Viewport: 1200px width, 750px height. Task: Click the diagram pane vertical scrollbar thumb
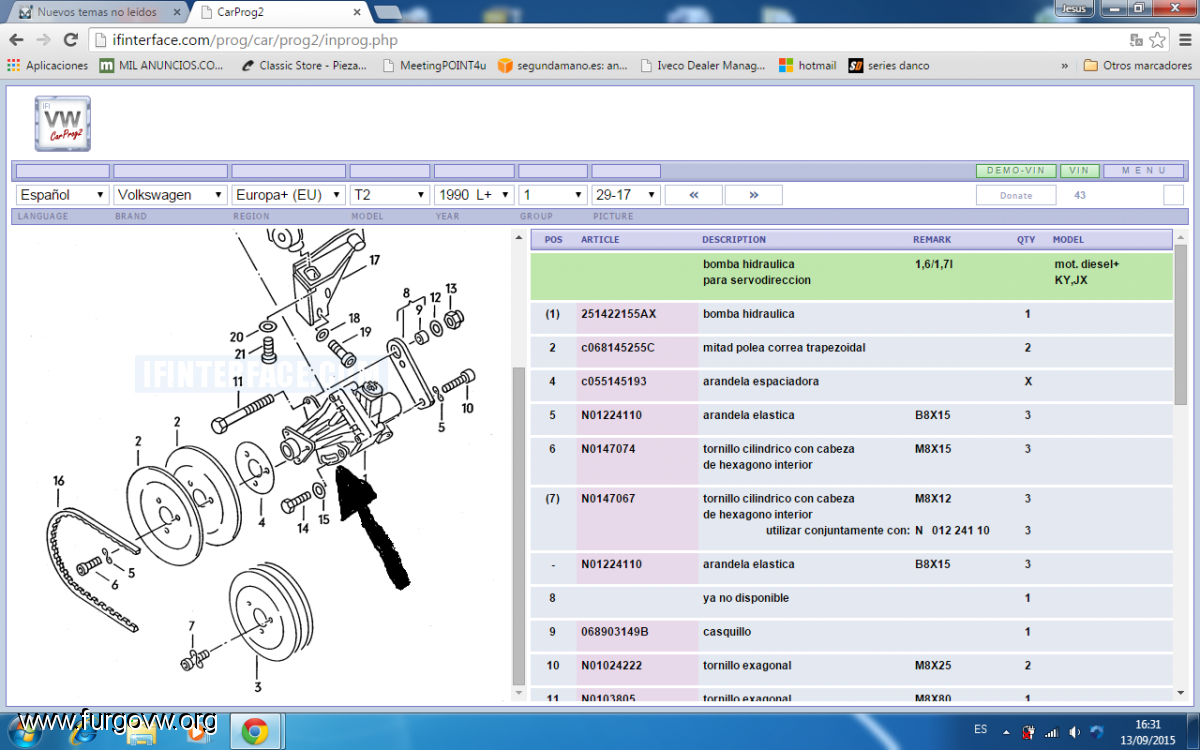click(518, 525)
